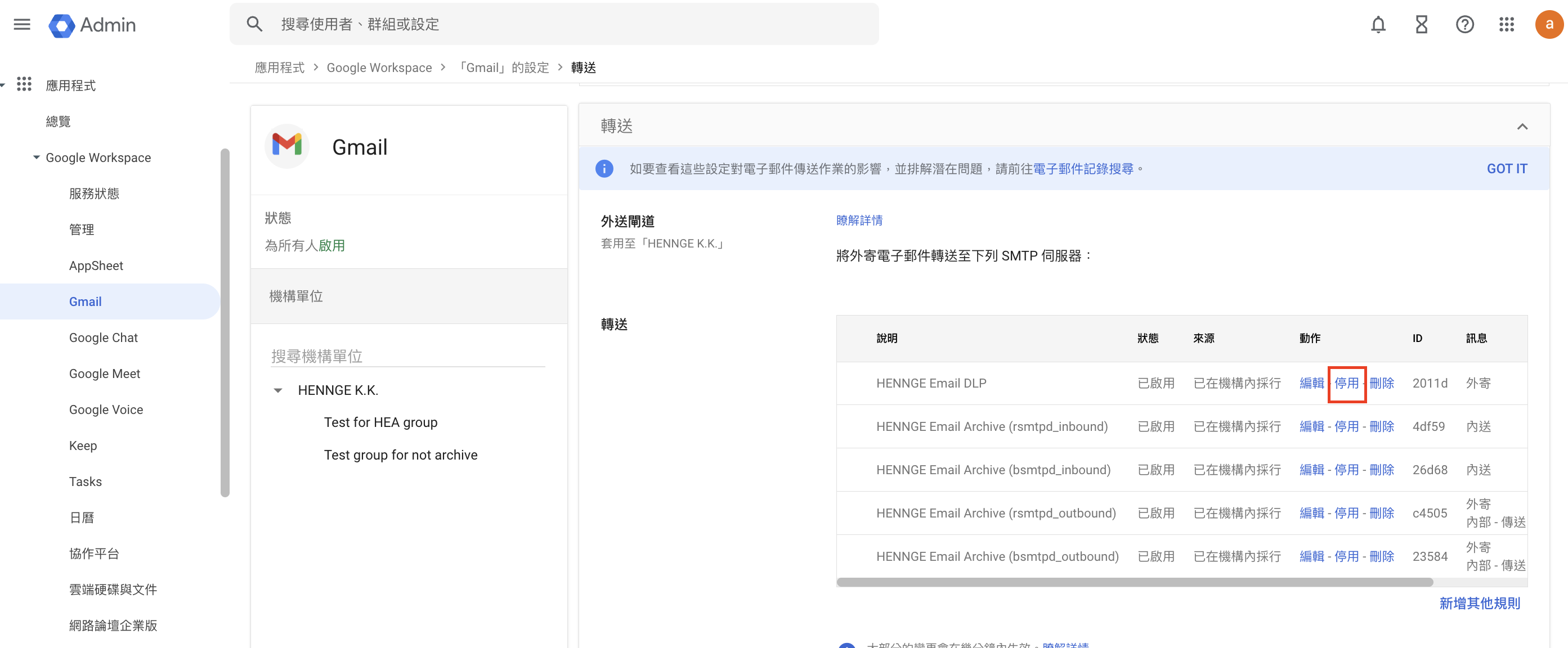Open 服務狀態 in the sidebar
The image size is (1568, 648).
pyautogui.click(x=95, y=193)
